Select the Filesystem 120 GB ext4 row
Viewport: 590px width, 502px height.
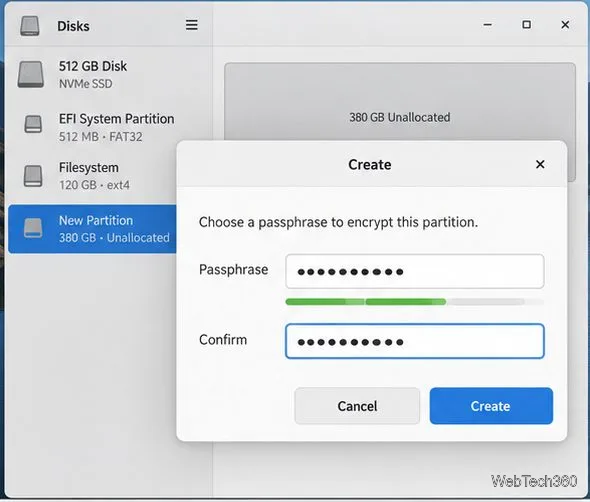(x=92, y=176)
